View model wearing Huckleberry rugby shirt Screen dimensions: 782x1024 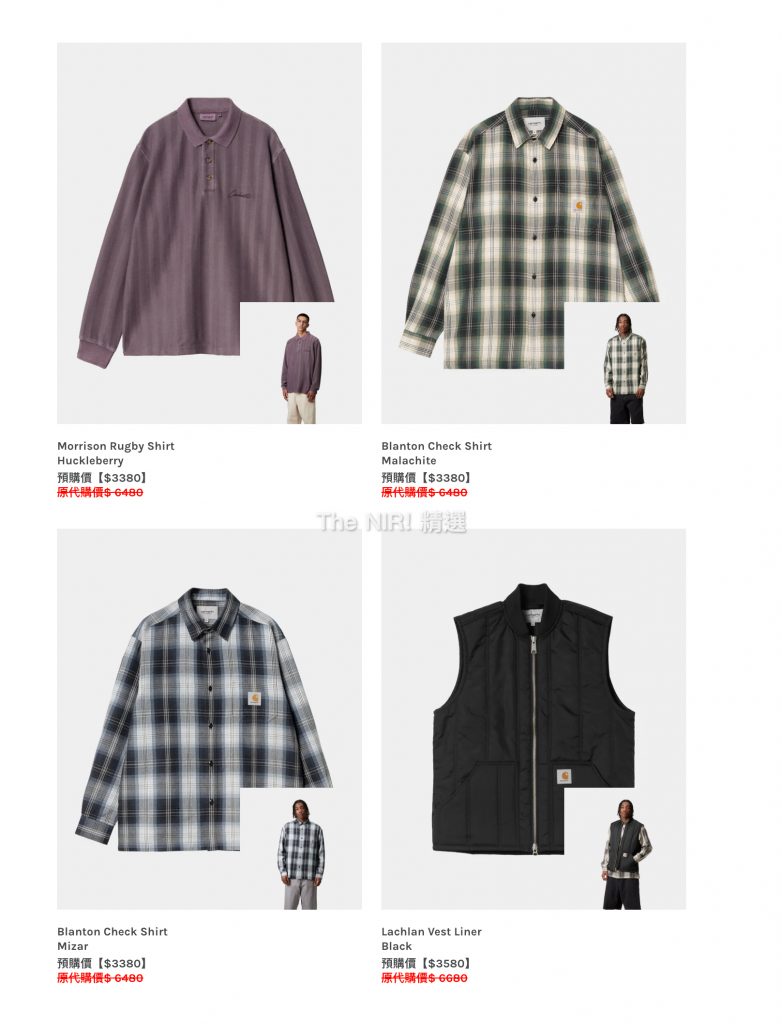pyautogui.click(x=301, y=369)
